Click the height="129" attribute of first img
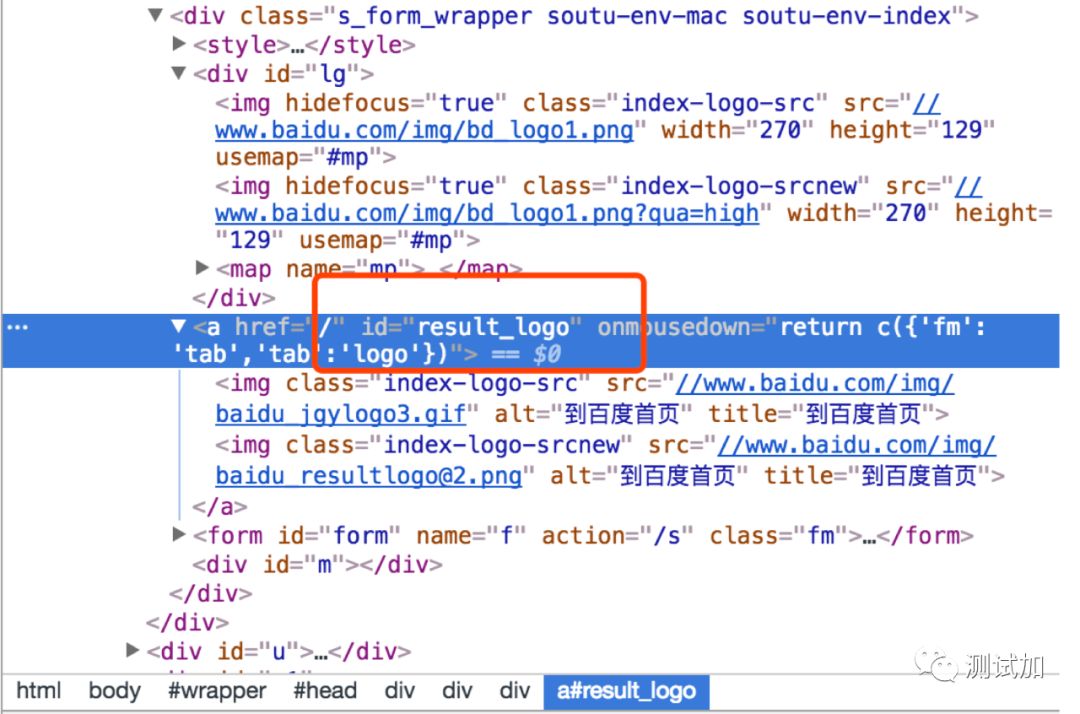Screen dimensions: 1080x714 tap(912, 129)
